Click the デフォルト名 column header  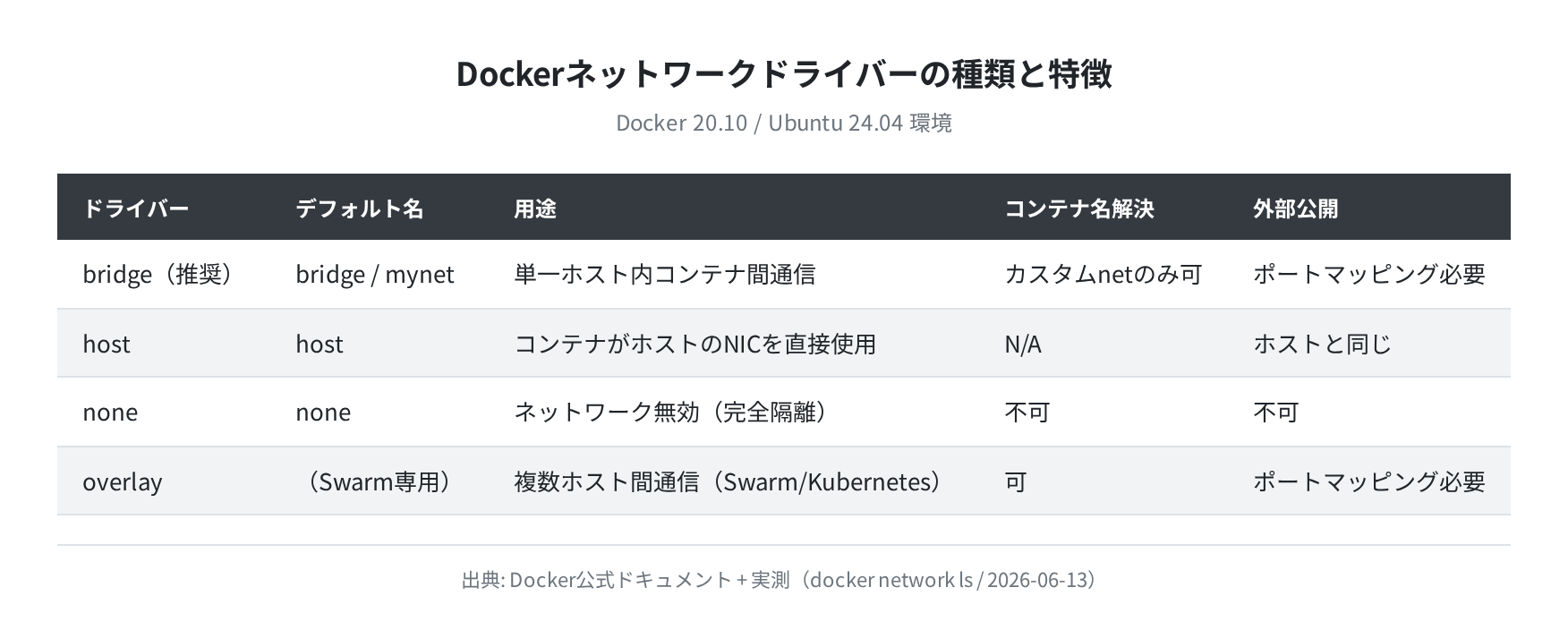coord(360,209)
